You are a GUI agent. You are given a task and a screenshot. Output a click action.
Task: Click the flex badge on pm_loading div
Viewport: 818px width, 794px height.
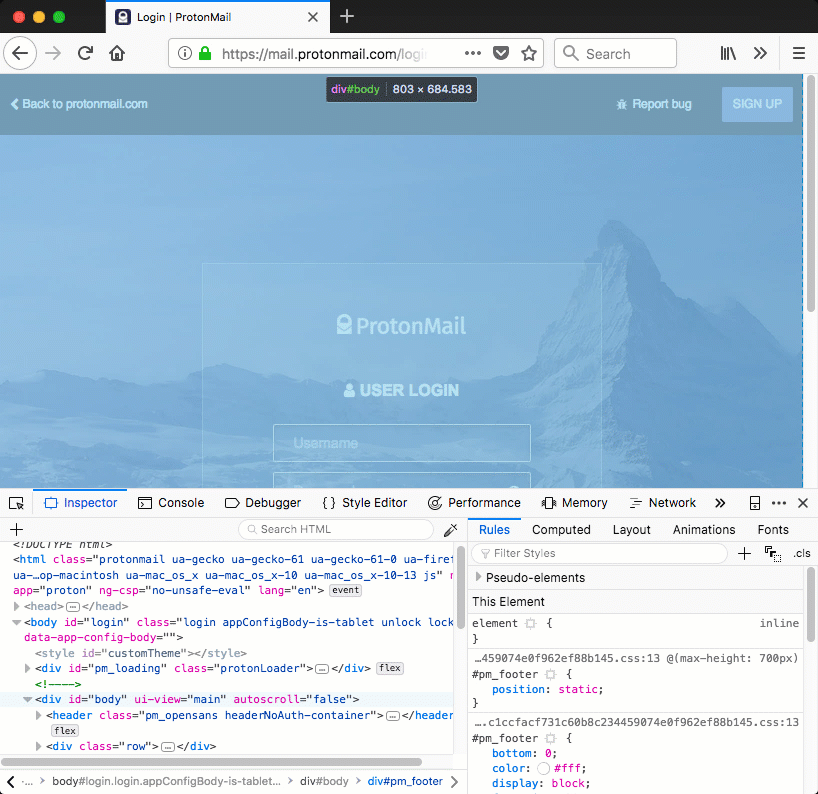pos(390,668)
